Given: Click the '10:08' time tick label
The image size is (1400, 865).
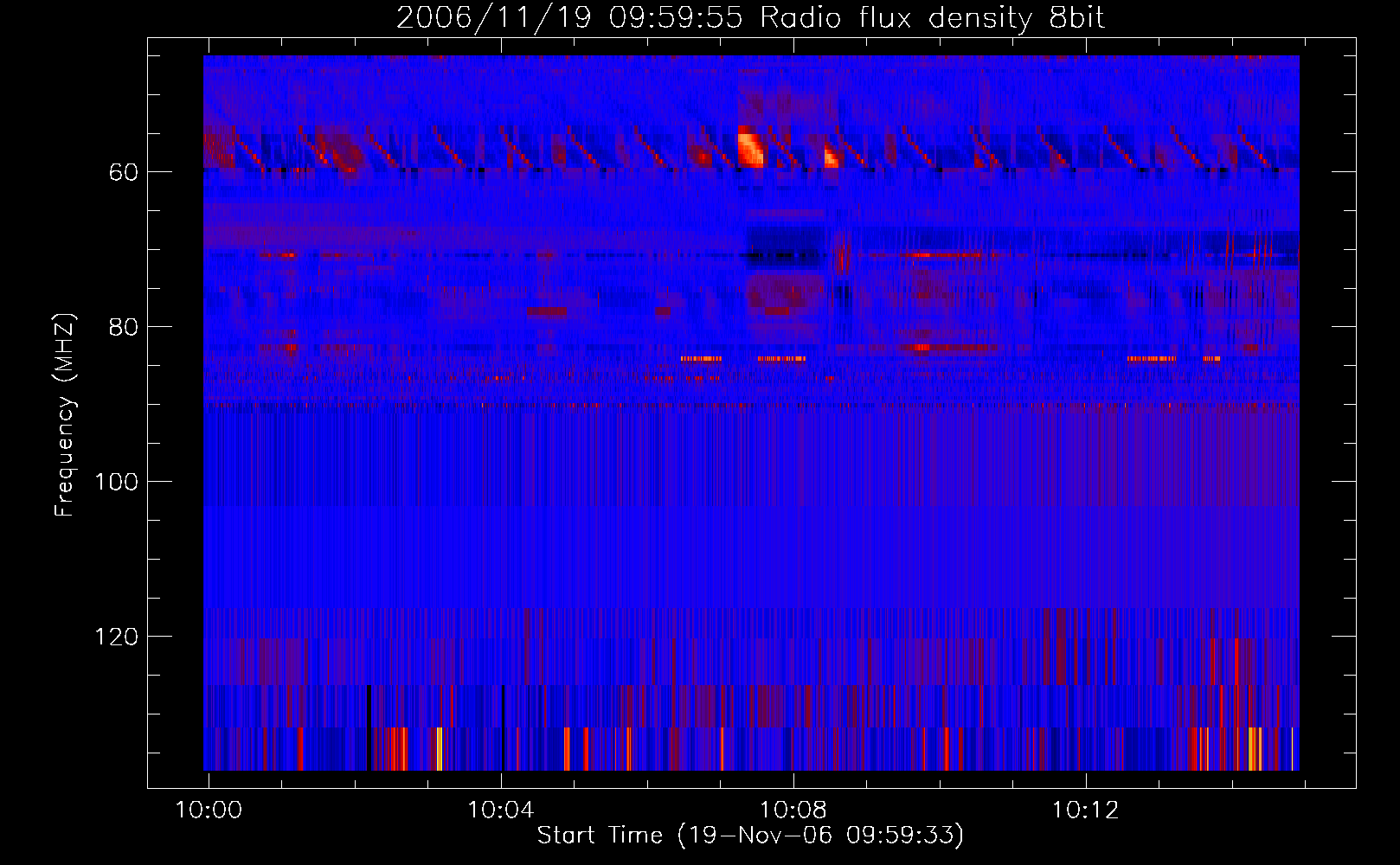Looking at the screenshot, I should click(x=793, y=811).
